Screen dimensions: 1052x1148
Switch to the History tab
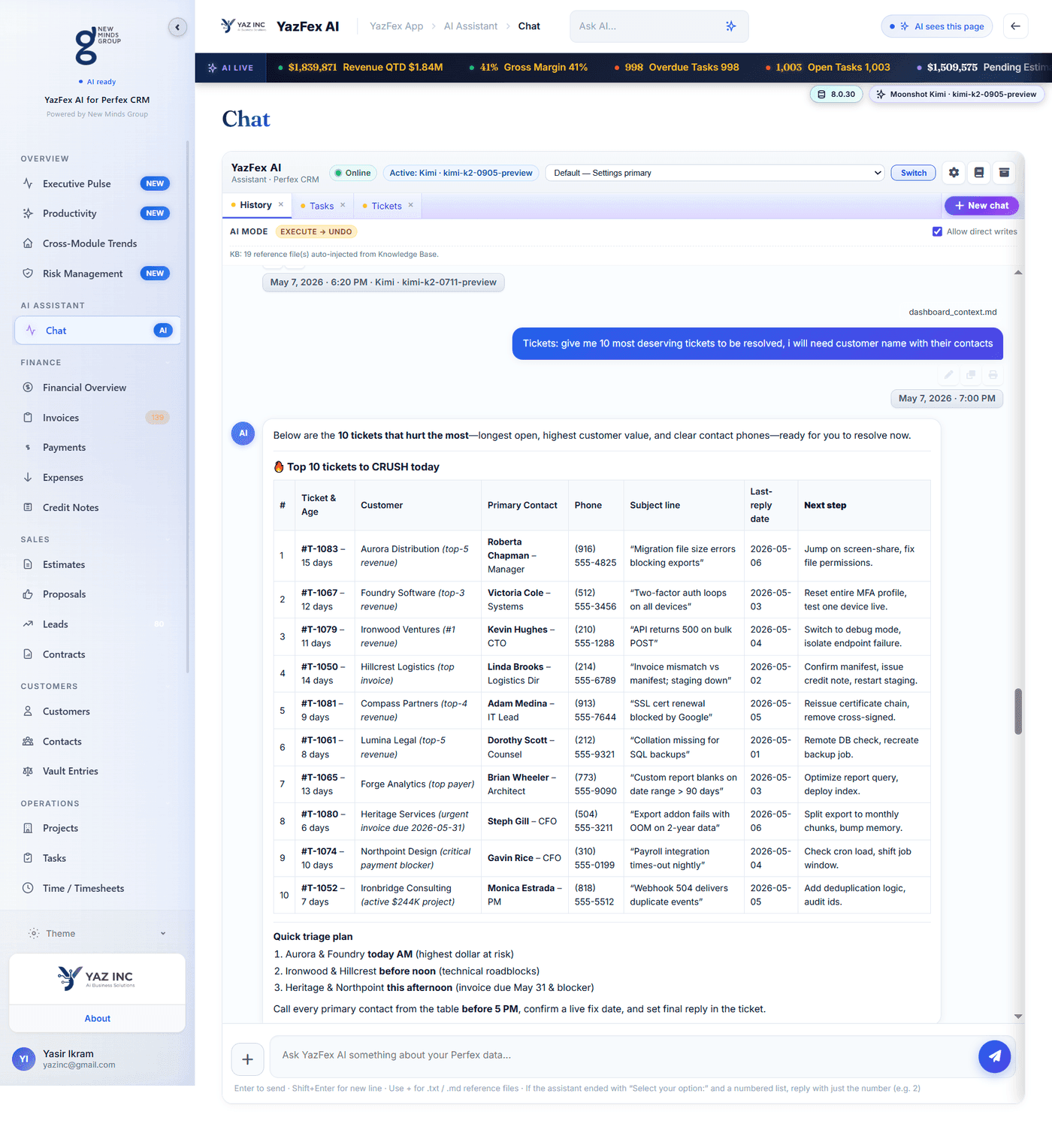[x=255, y=205]
